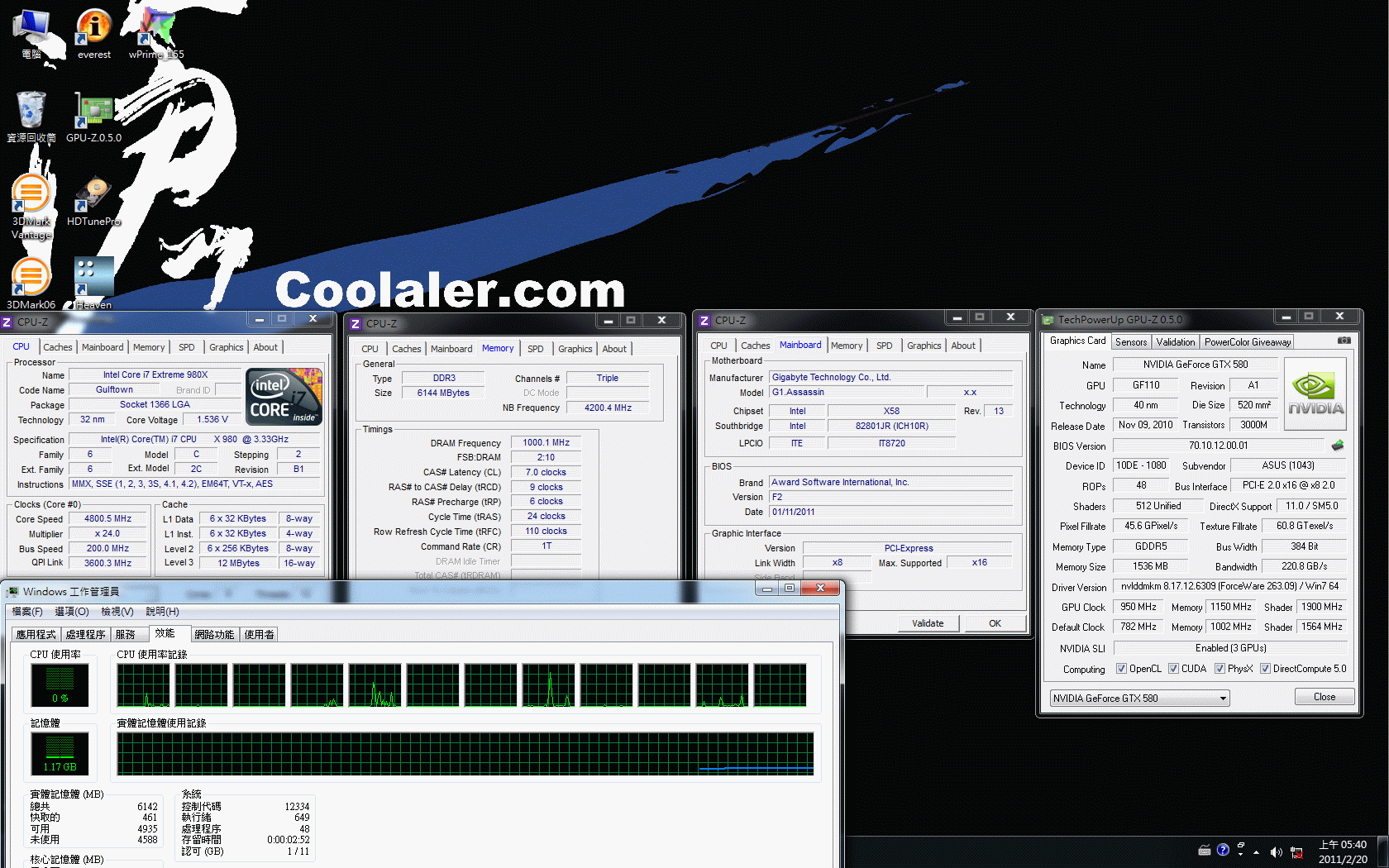This screenshot has width=1389, height=868.
Task: Click the Memory CPU-Z window title Z icon
Action: pyautogui.click(x=356, y=324)
